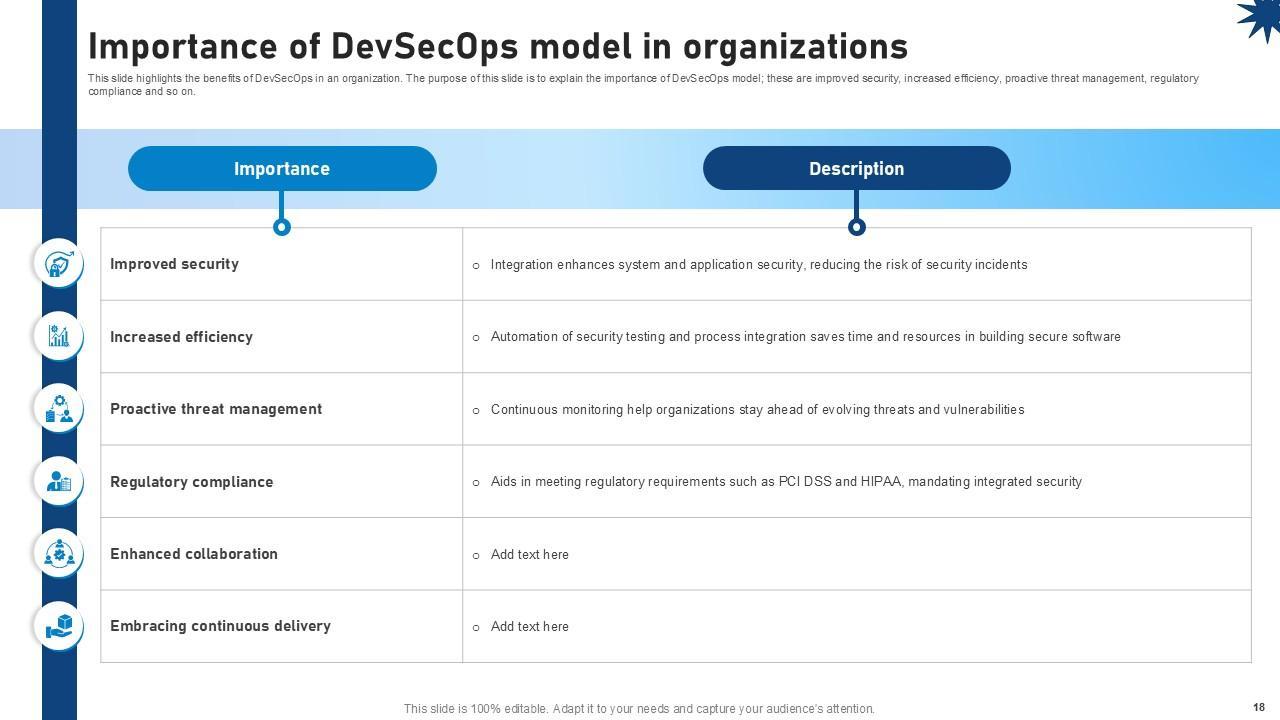Select the 'Enhanced collaboration' cell
The image size is (1280, 720).
281,554
